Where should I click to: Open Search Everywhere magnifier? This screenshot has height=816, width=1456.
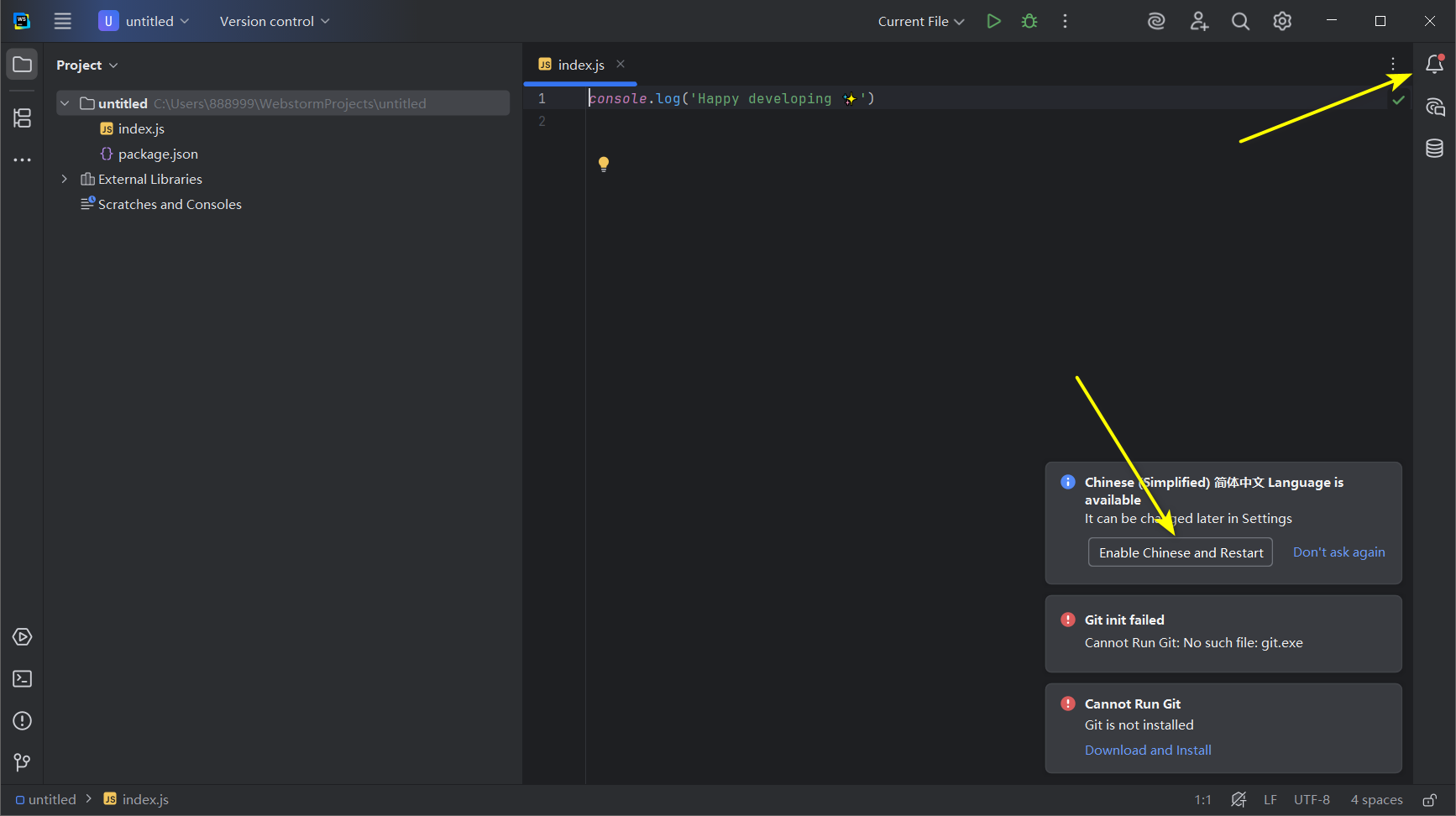[x=1241, y=21]
